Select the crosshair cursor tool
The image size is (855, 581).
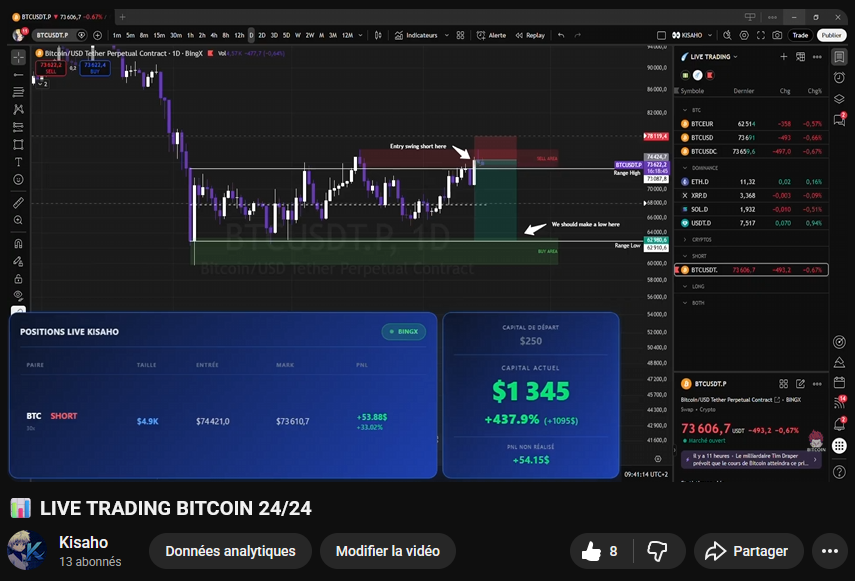point(19,57)
